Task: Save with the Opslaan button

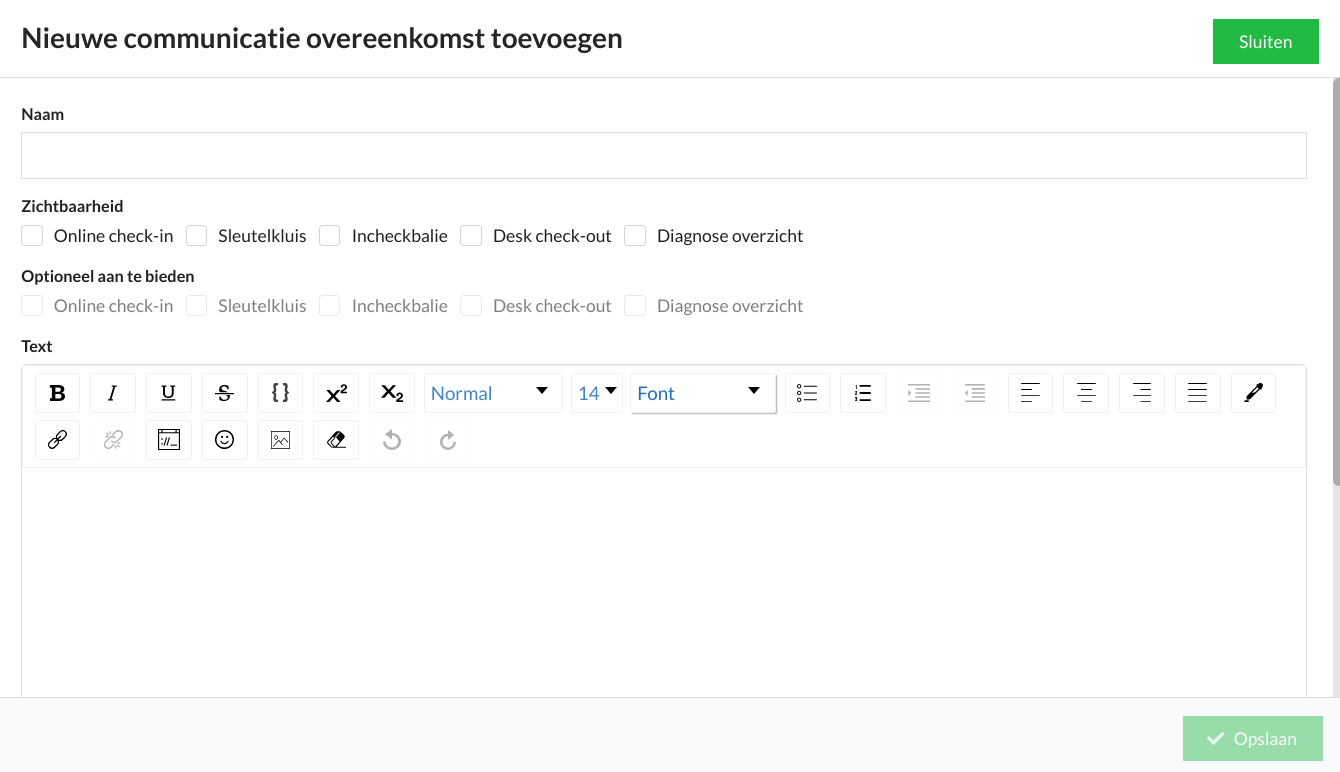Action: pyautogui.click(x=1253, y=739)
